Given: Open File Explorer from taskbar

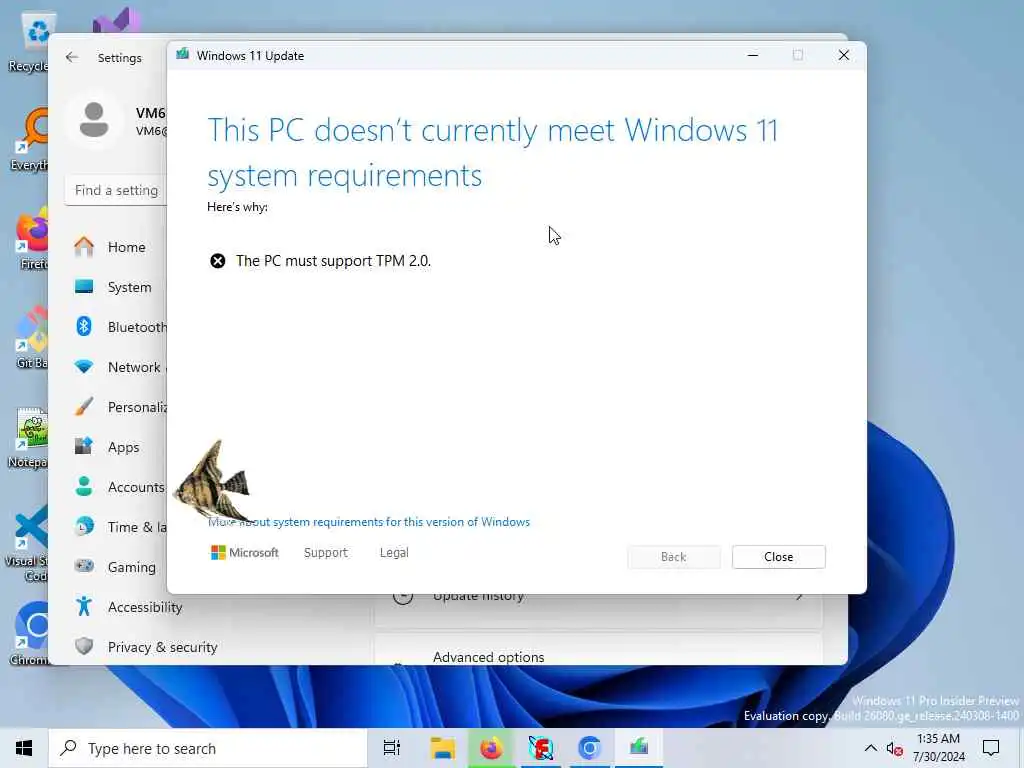Looking at the screenshot, I should 442,748.
